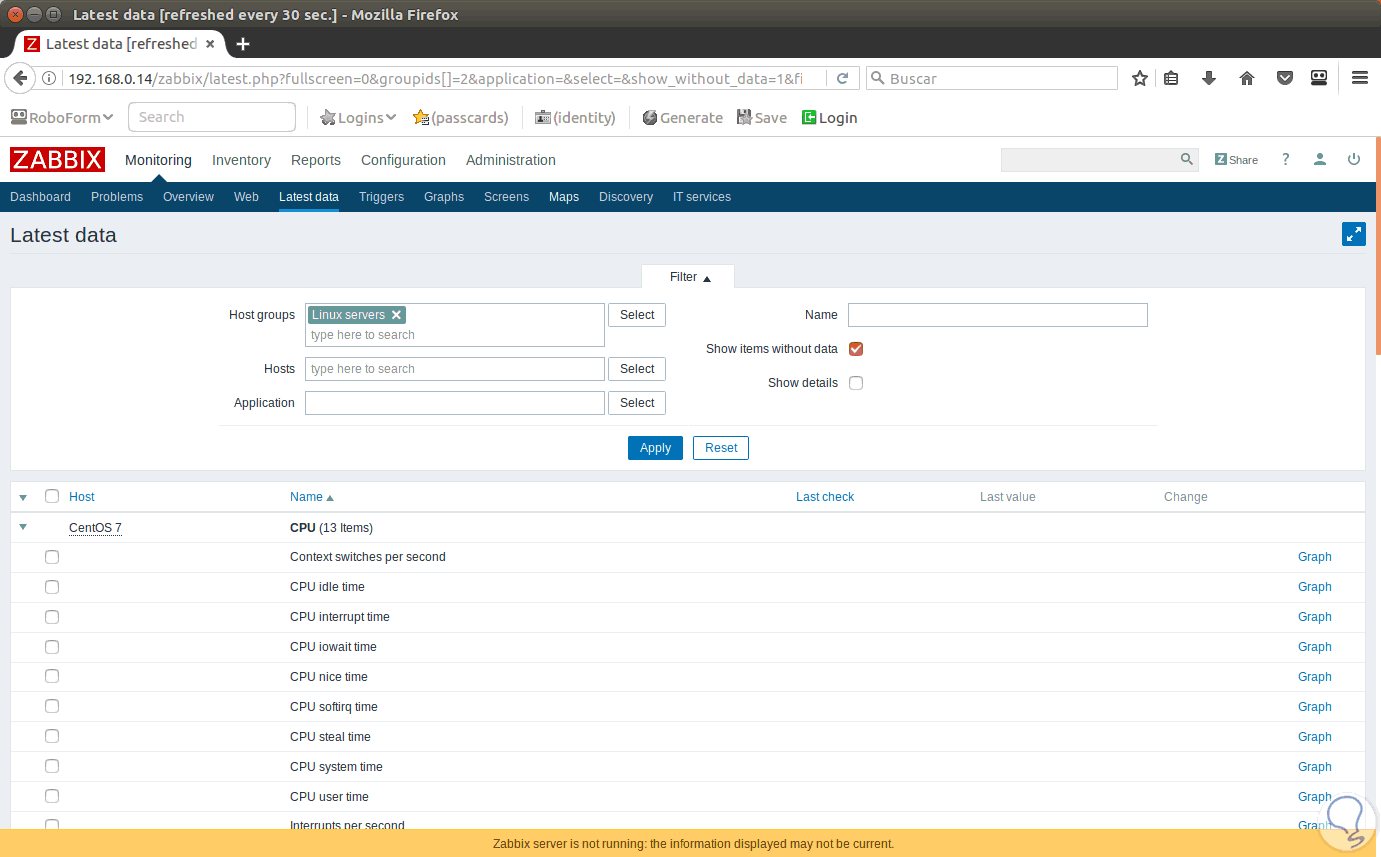Reload the page with the refresh icon

[x=842, y=78]
